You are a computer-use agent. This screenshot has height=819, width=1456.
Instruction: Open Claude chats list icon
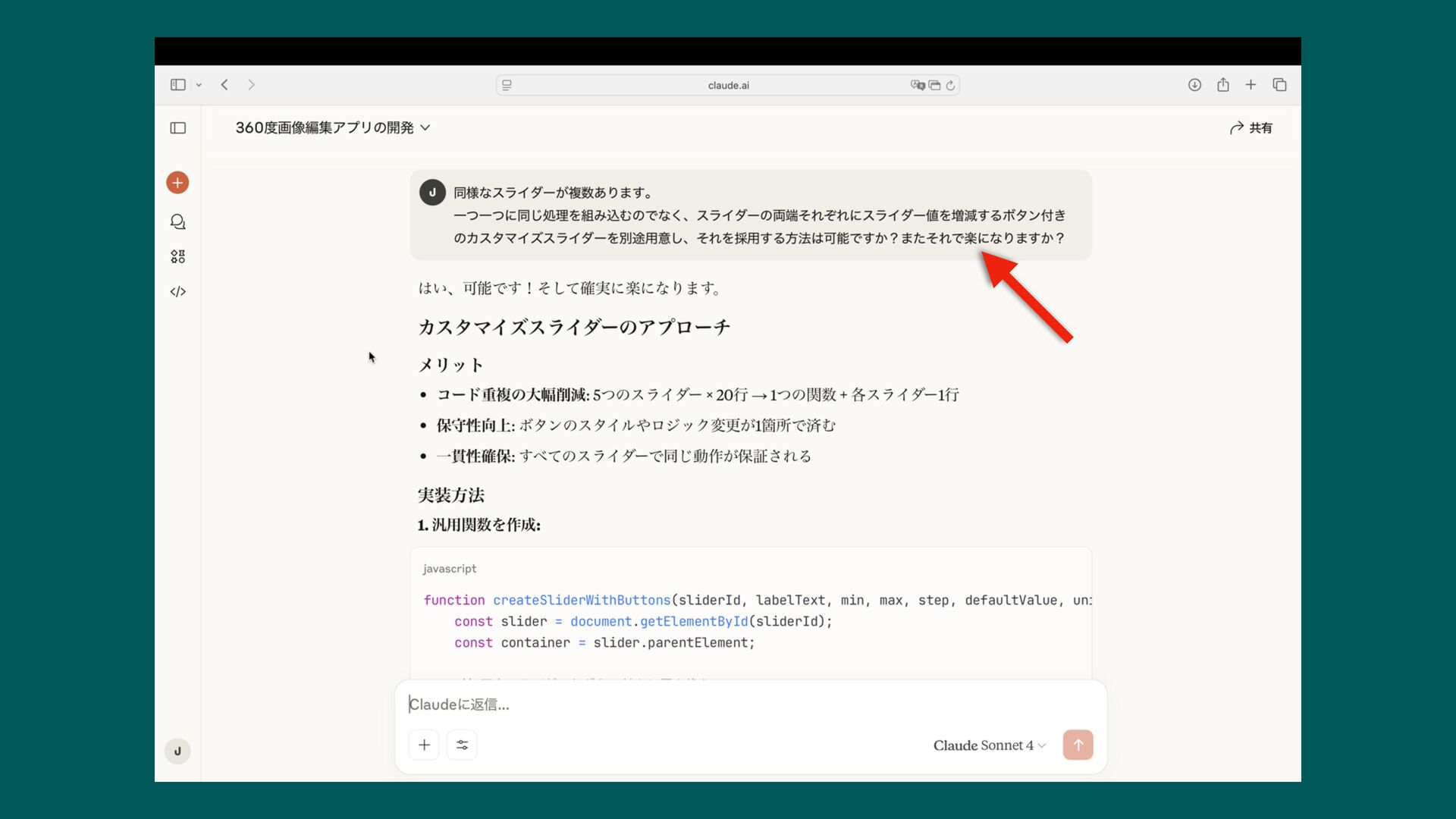(x=177, y=221)
